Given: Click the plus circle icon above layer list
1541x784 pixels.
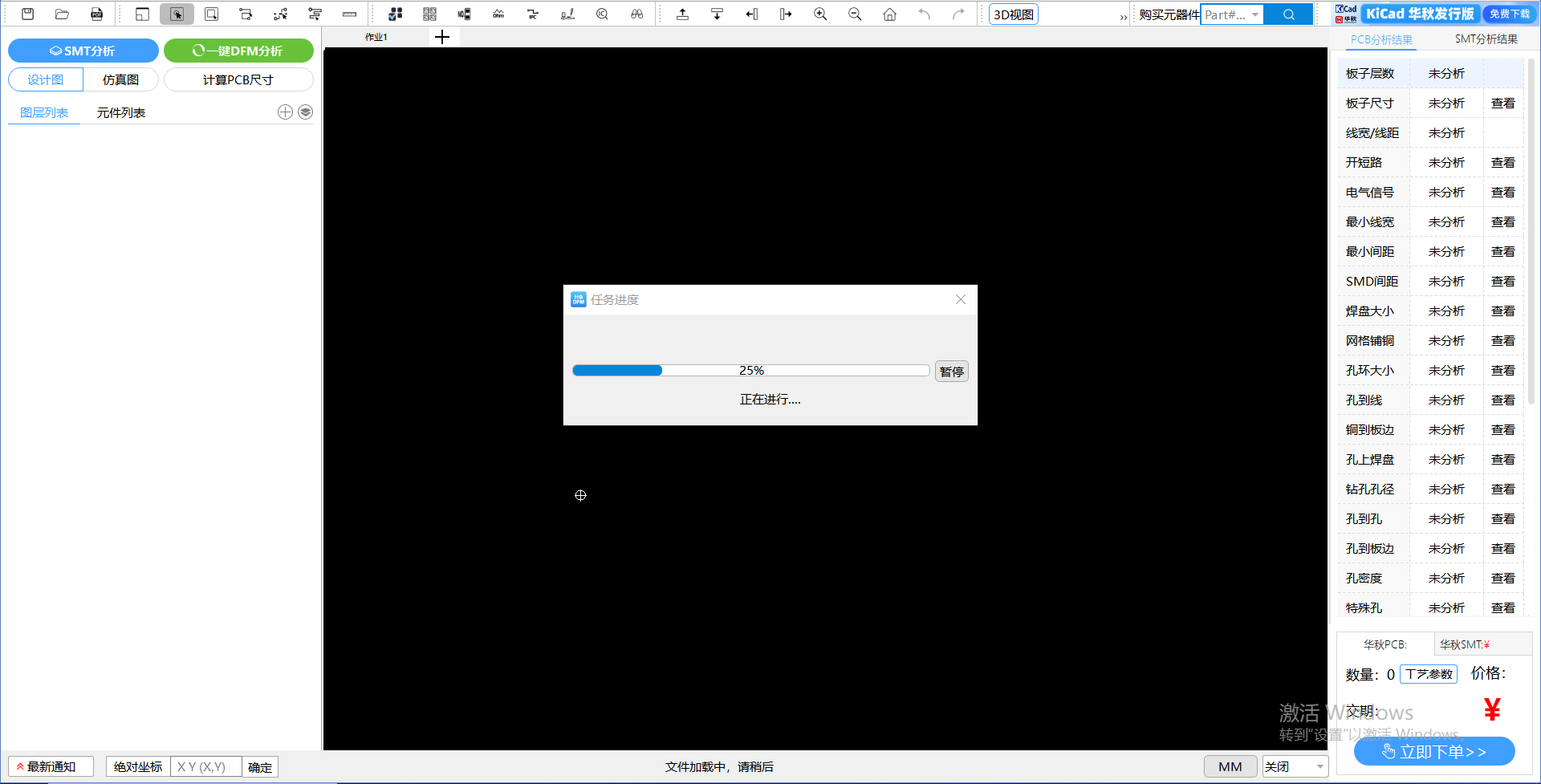Looking at the screenshot, I should 285,112.
